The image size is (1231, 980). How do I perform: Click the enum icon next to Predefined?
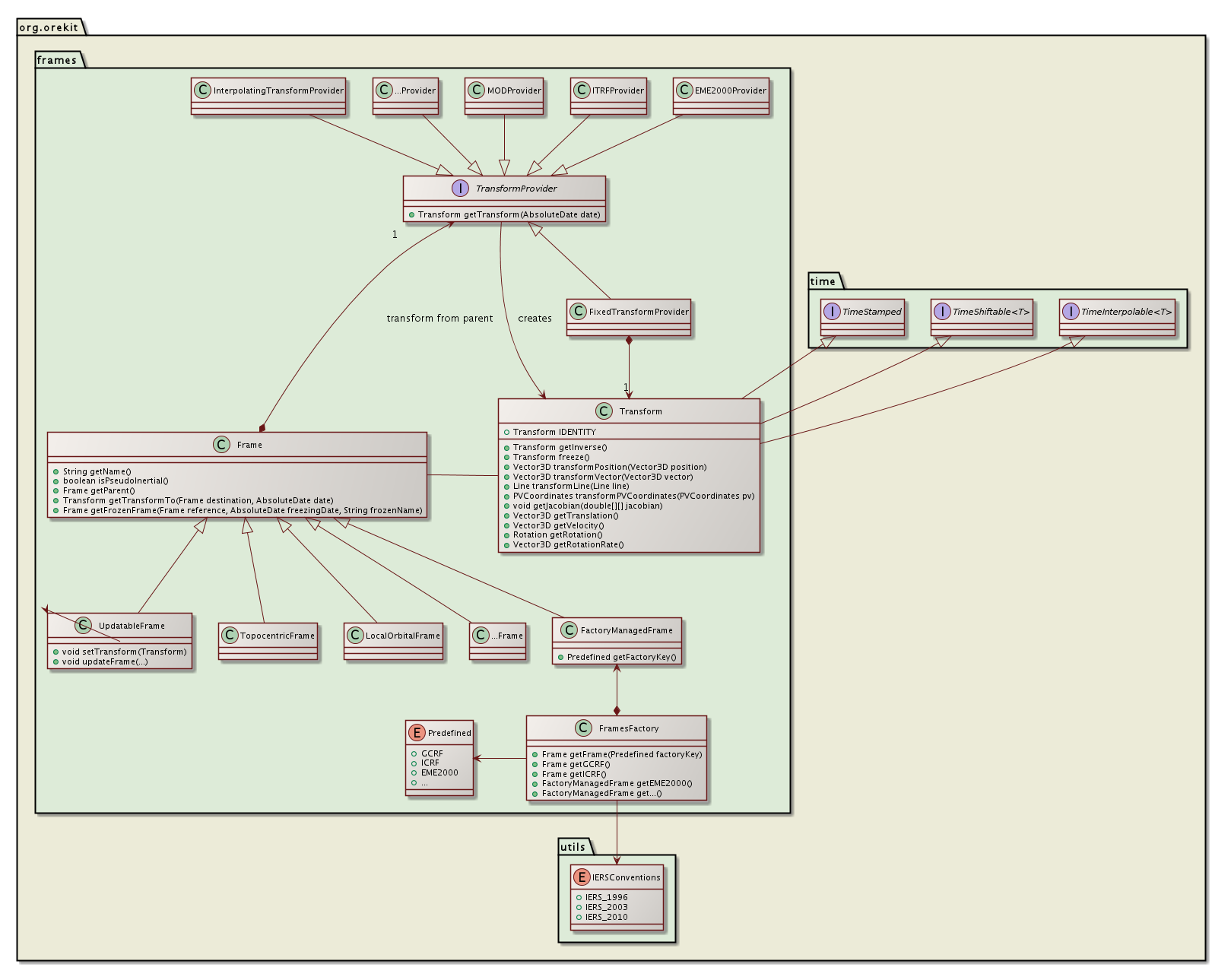pyautogui.click(x=417, y=733)
